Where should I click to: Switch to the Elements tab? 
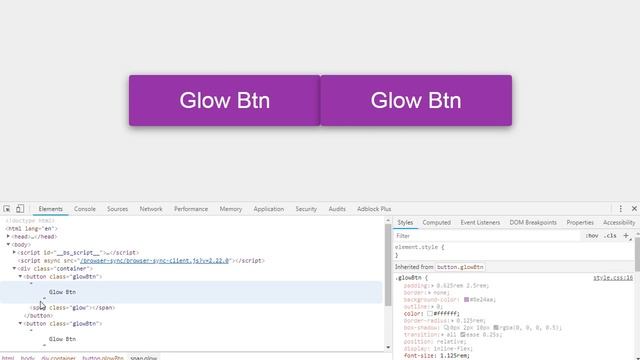[51, 209]
